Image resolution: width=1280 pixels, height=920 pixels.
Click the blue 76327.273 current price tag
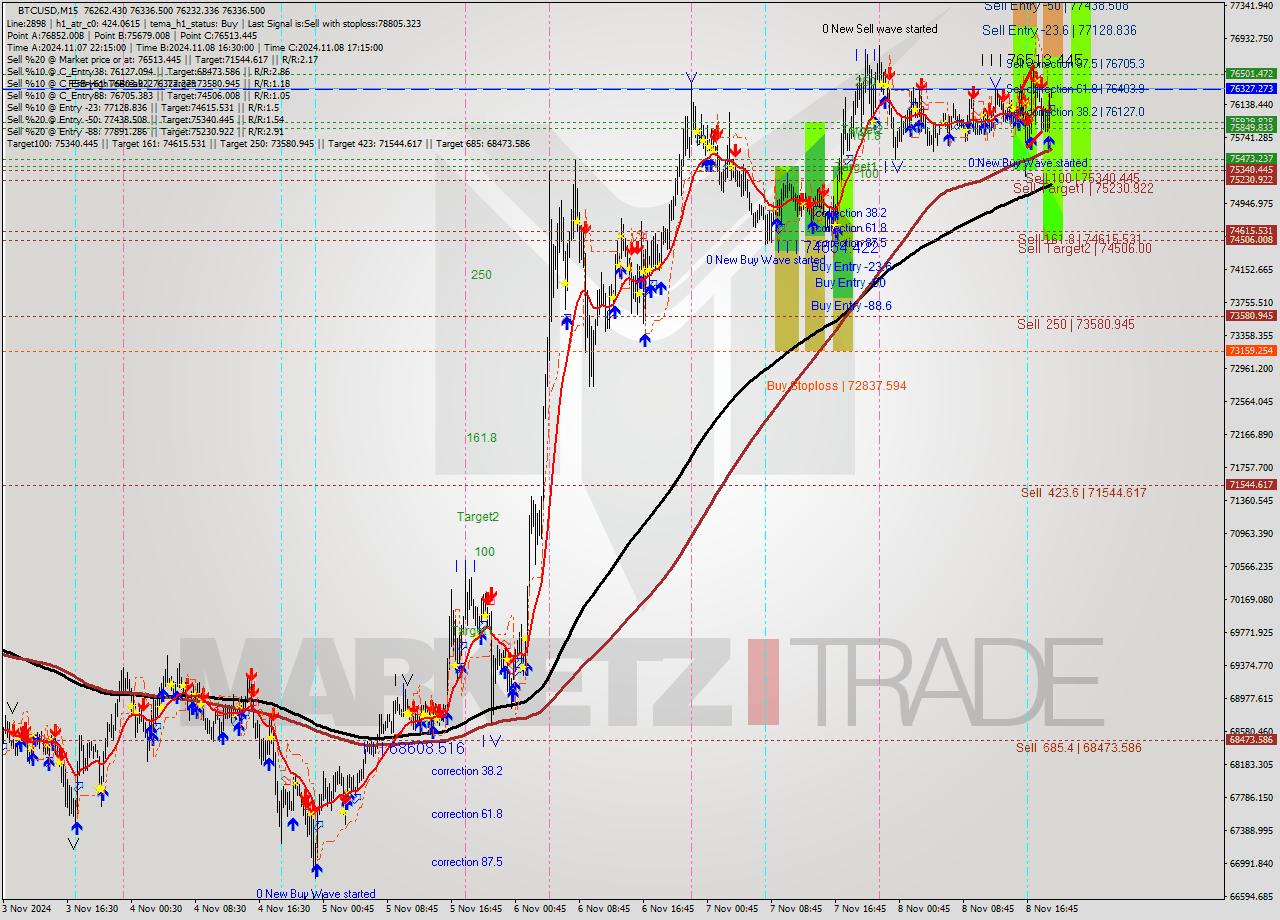coord(1250,89)
